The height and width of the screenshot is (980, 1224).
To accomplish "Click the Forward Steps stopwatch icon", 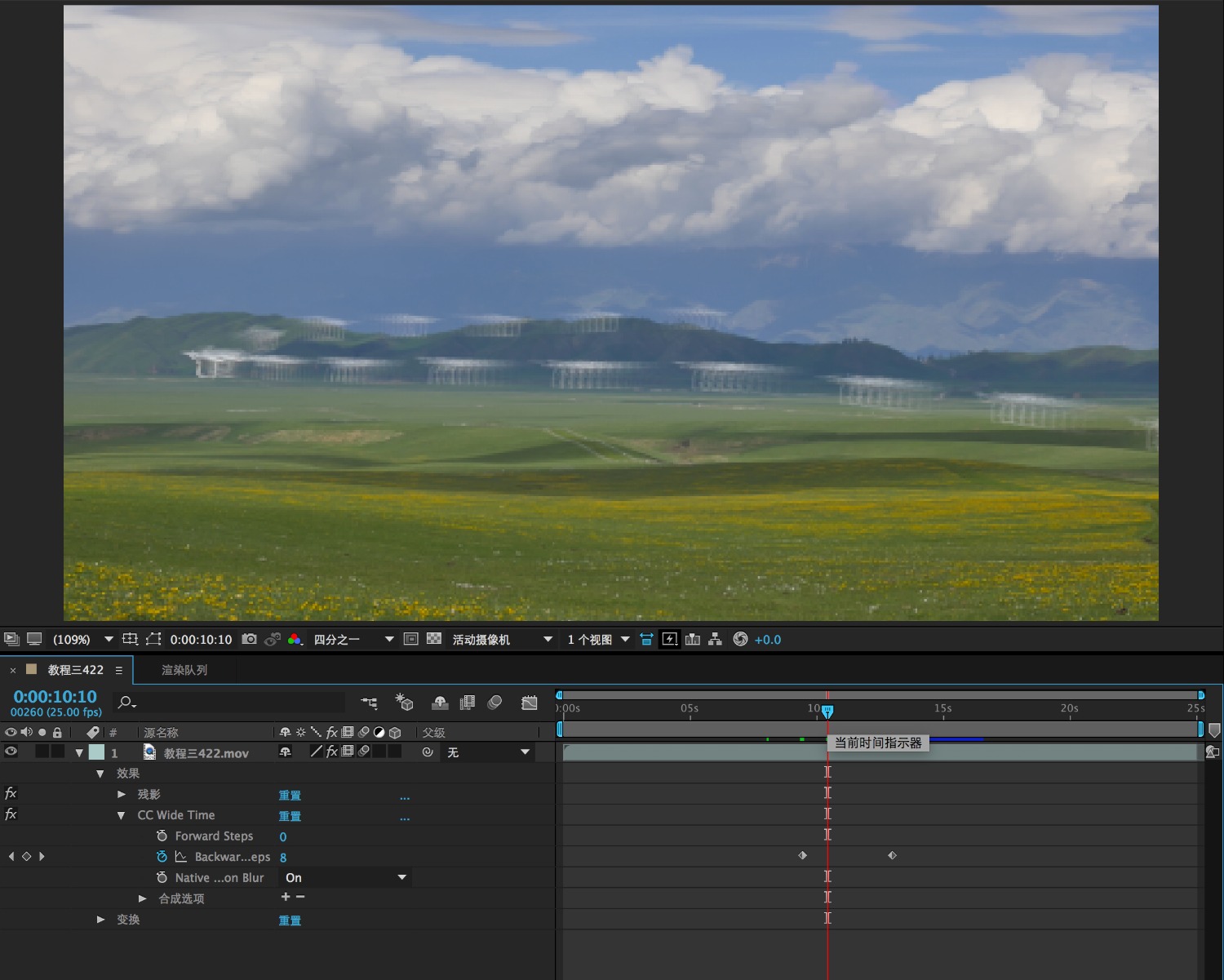I will [162, 836].
